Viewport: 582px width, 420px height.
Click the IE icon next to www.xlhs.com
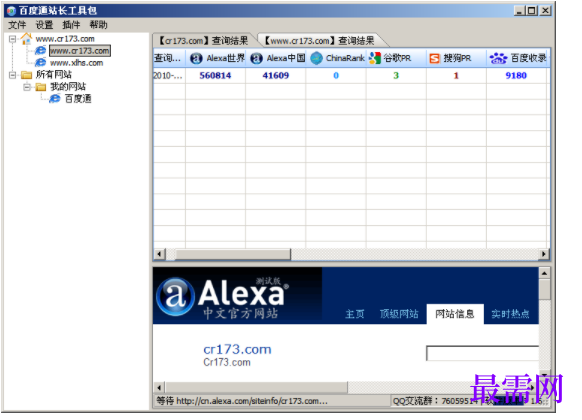(40, 62)
